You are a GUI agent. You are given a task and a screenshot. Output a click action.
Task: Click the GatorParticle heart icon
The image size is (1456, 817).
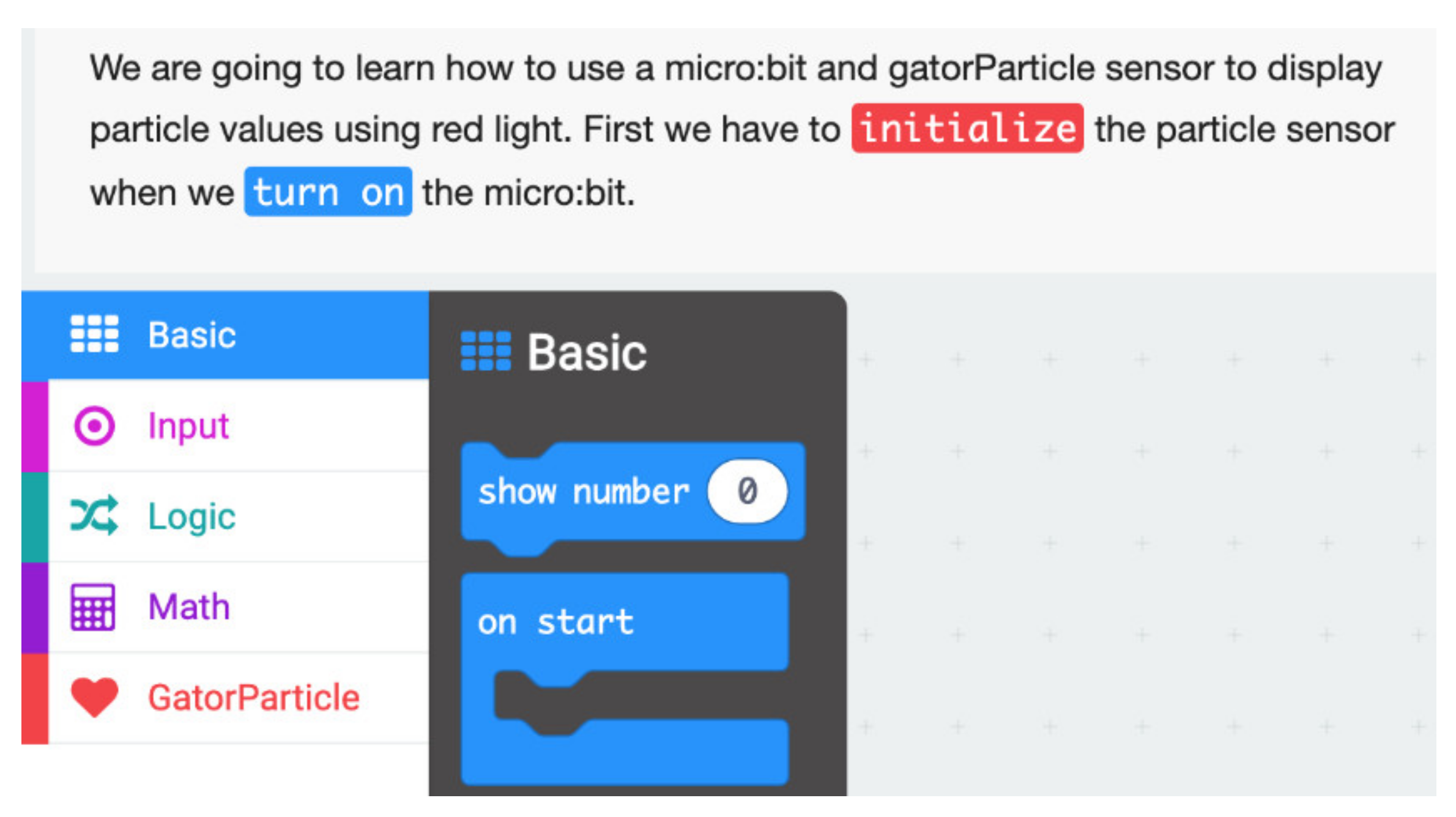coord(94,697)
